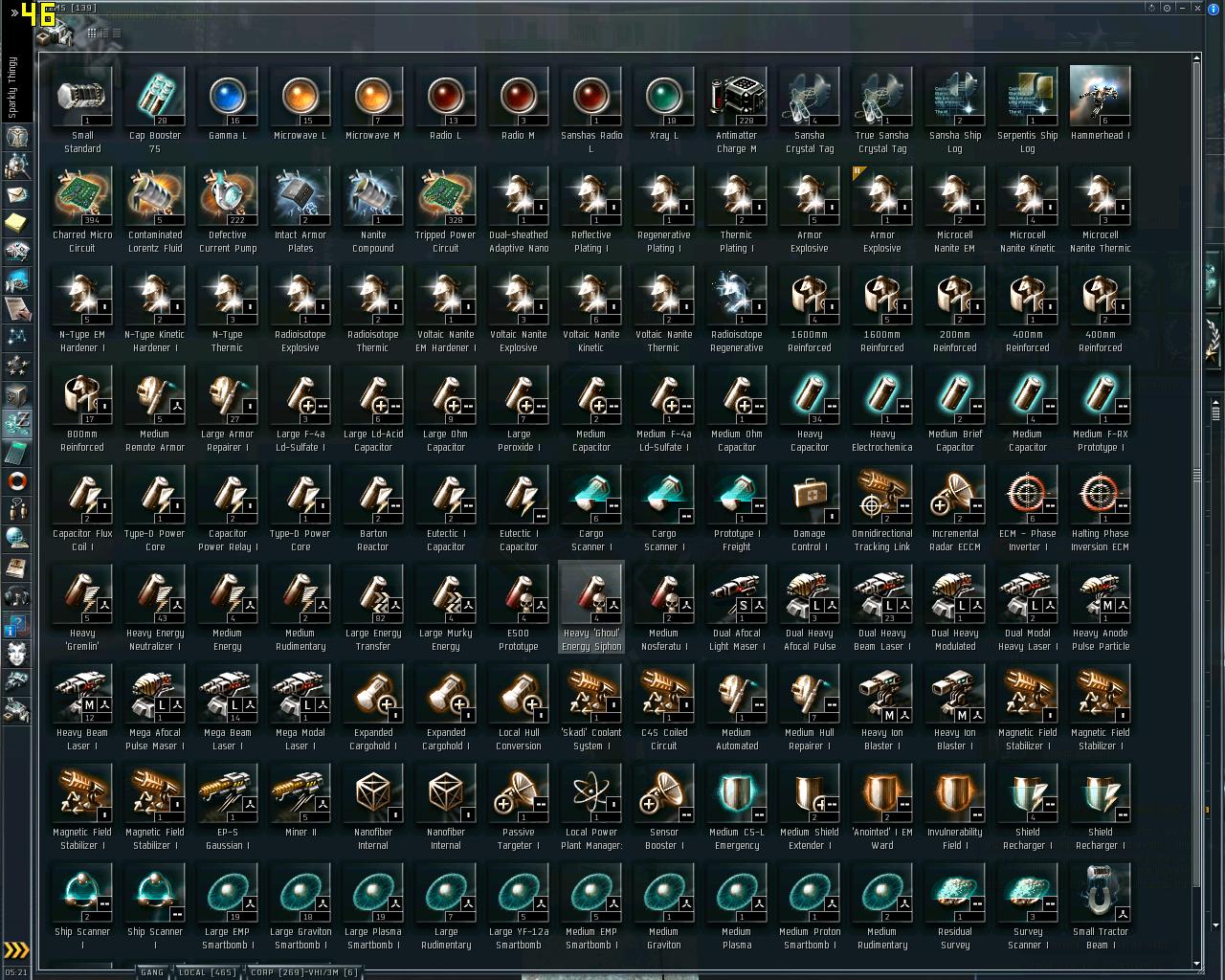
Task: Open the EVE Mail envelope icon
Action: 16,194
